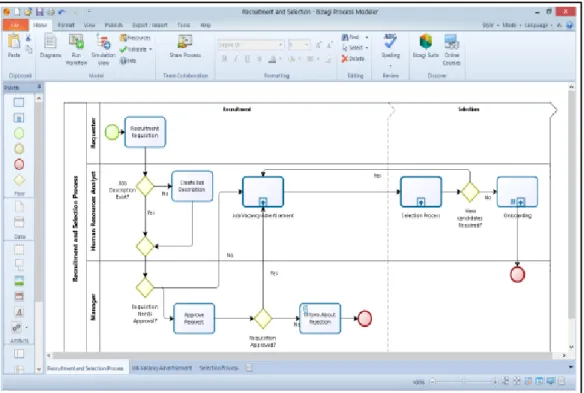Viewport: 584px width, 393px height.
Task: Click the New document icon in title bar
Action: coord(17,12)
